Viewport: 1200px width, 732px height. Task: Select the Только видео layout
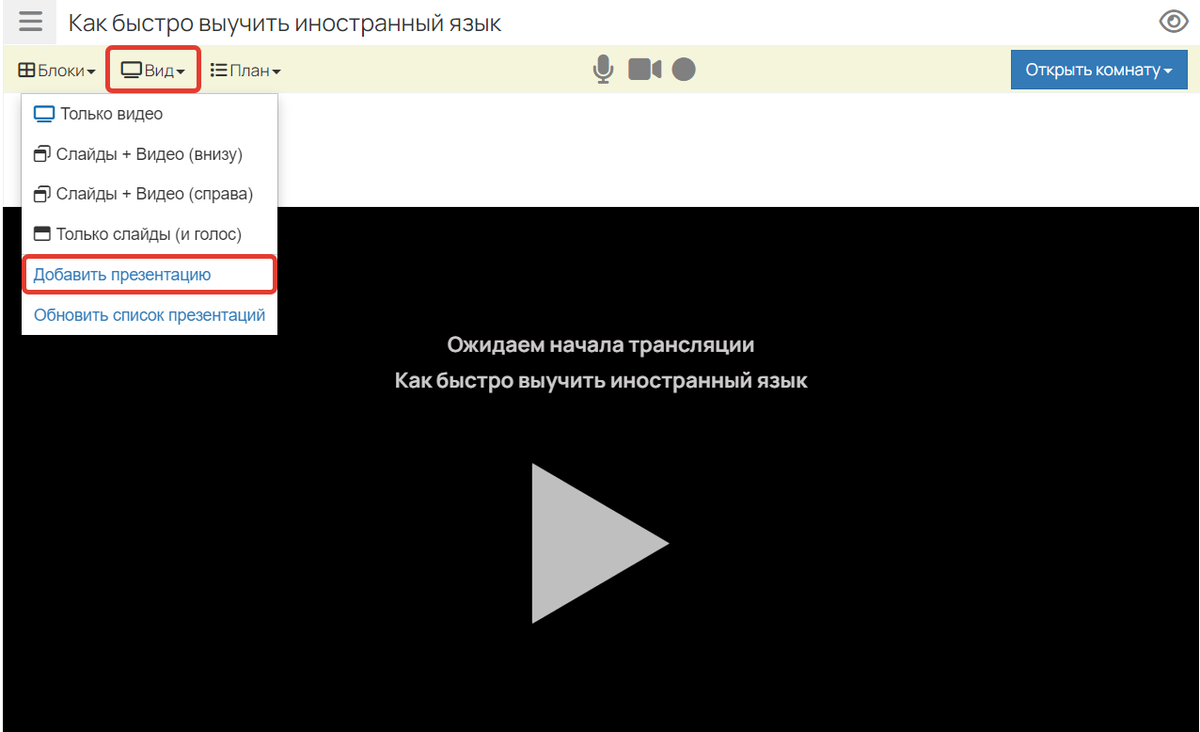[x=110, y=114]
